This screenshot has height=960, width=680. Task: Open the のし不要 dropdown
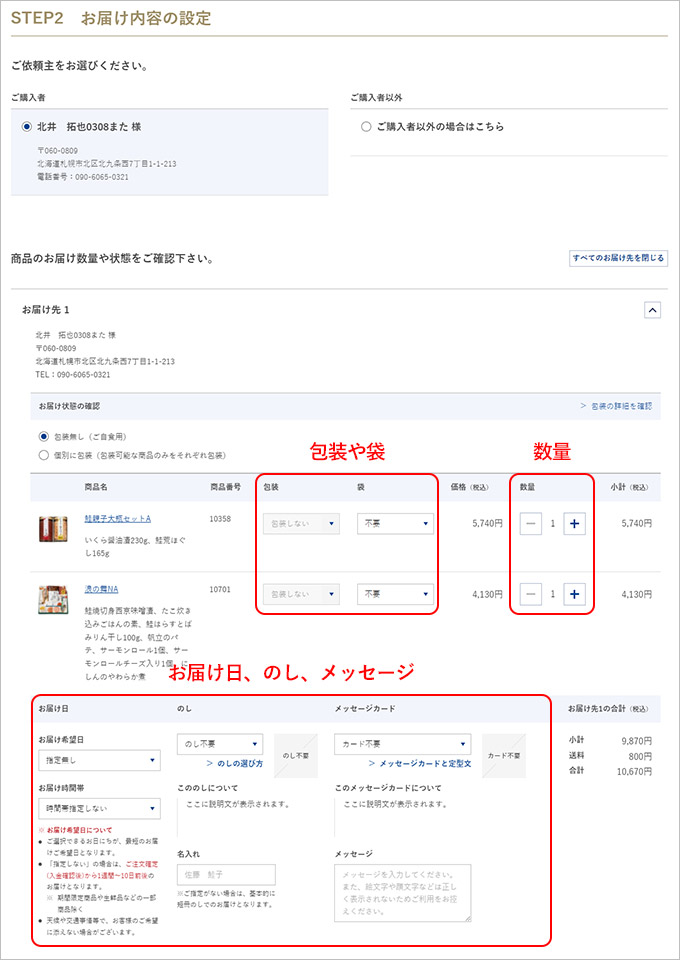[x=220, y=744]
